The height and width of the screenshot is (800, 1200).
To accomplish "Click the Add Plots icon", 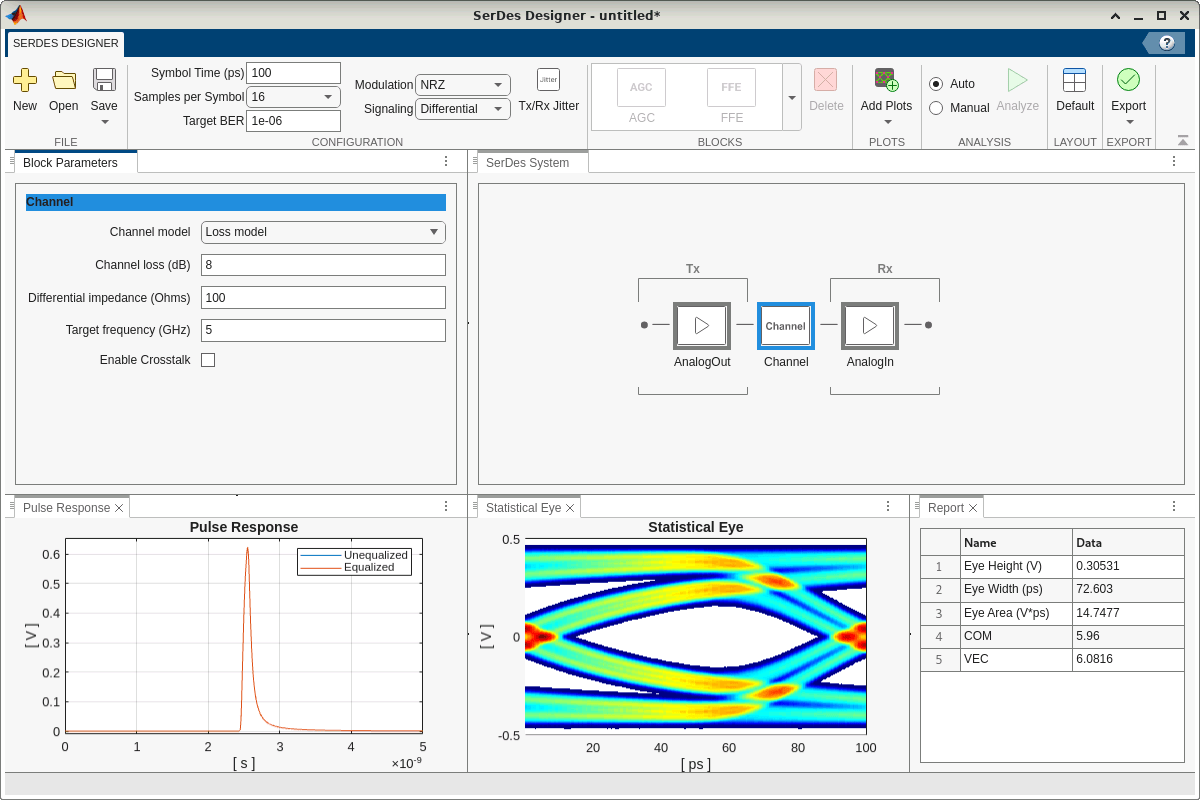I will tap(886, 81).
